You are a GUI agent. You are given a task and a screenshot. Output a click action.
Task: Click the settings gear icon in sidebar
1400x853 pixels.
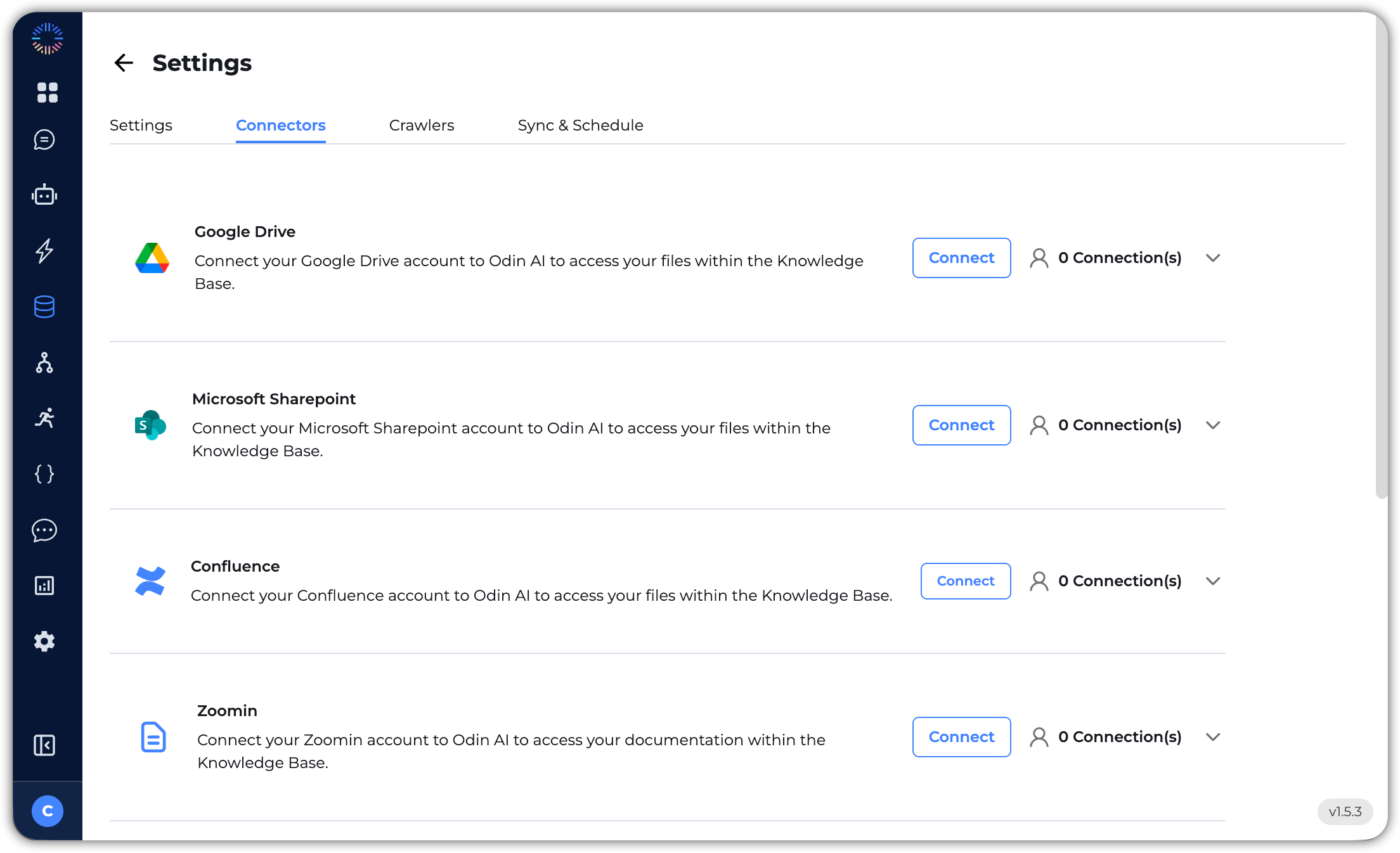pyautogui.click(x=44, y=641)
